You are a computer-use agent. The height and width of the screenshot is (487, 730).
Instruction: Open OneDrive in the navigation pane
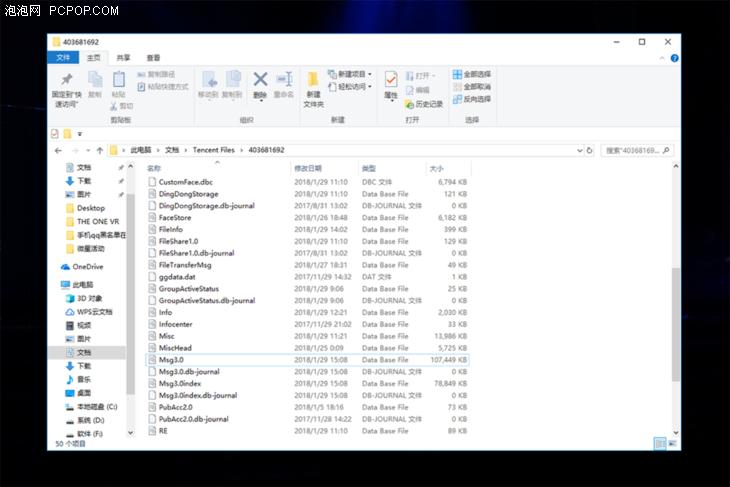pyautogui.click(x=82, y=267)
